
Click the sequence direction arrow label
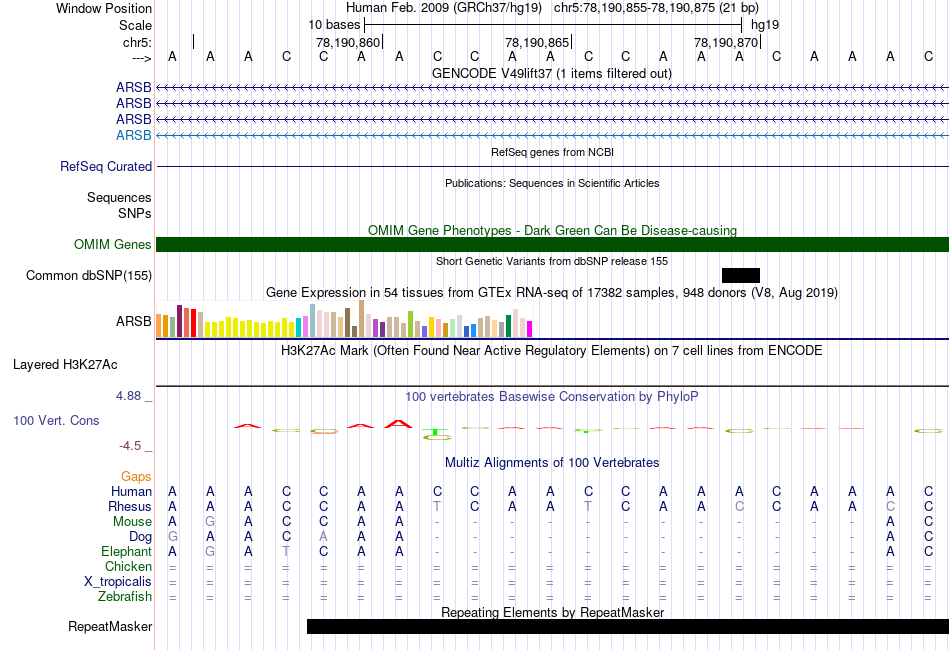[x=141, y=58]
